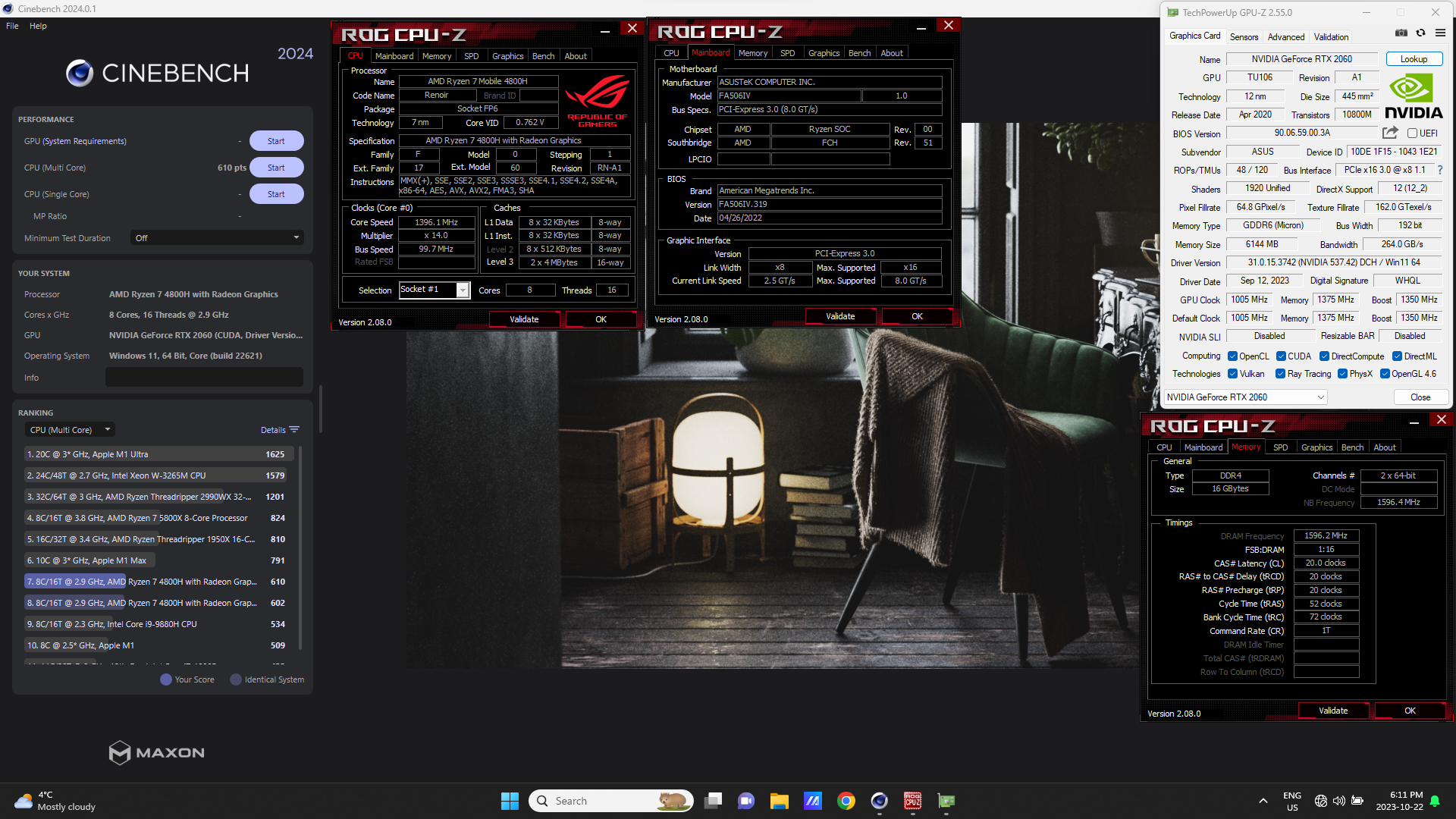Screen dimensions: 1456x819
Task: Switch to the Validation tab in GPU-Z
Action: (1331, 37)
